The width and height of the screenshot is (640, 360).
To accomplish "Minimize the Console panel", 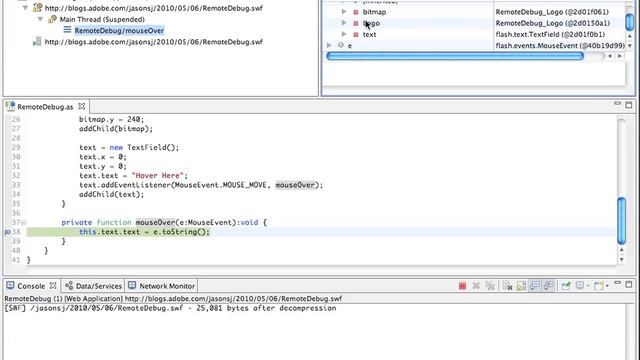I will 618,283.
